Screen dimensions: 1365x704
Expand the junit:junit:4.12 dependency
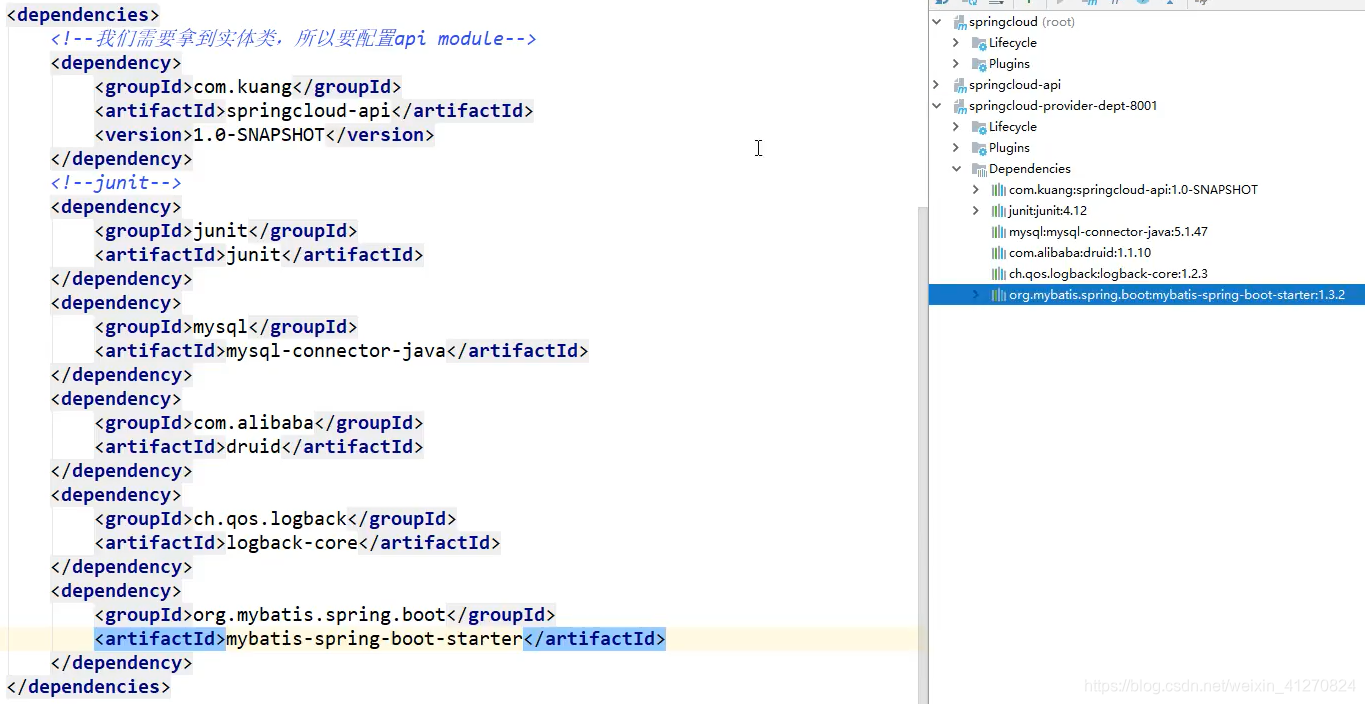pos(976,211)
